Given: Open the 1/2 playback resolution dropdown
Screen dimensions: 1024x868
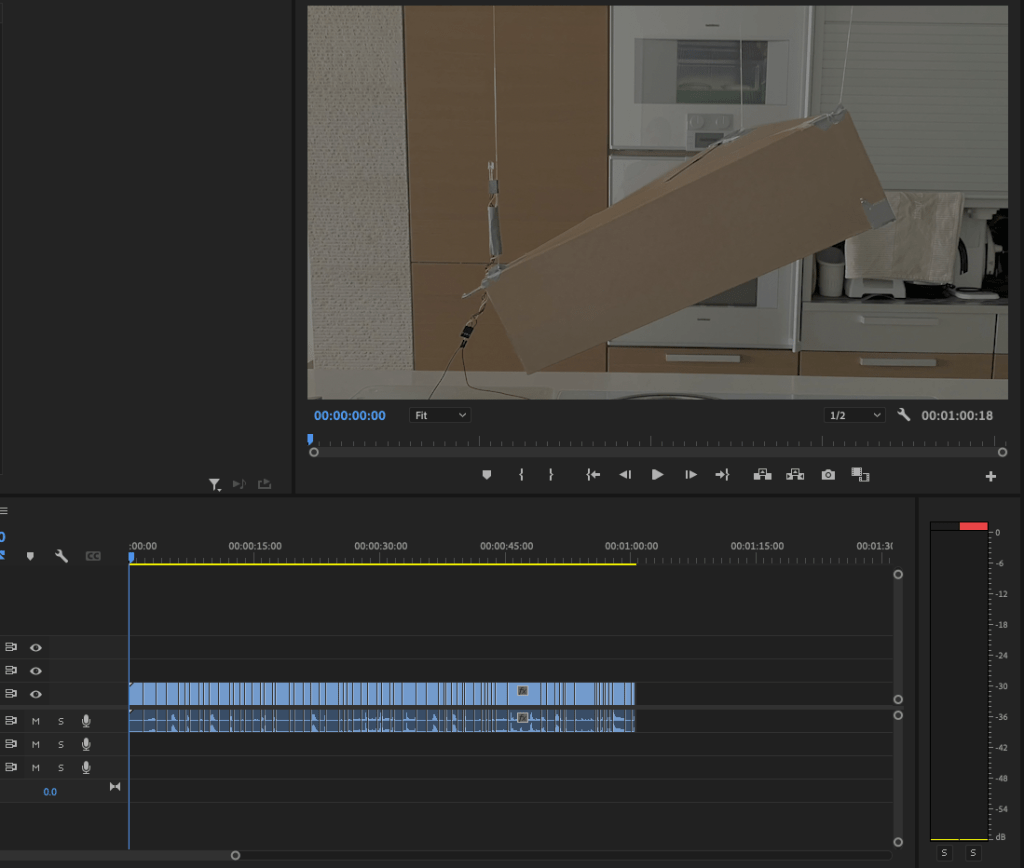Looking at the screenshot, I should (854, 415).
